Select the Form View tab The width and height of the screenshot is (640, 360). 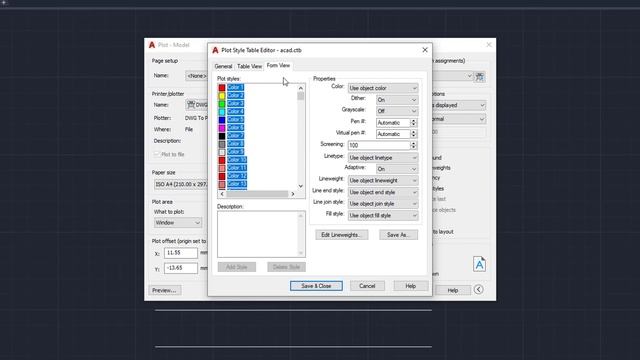278,65
